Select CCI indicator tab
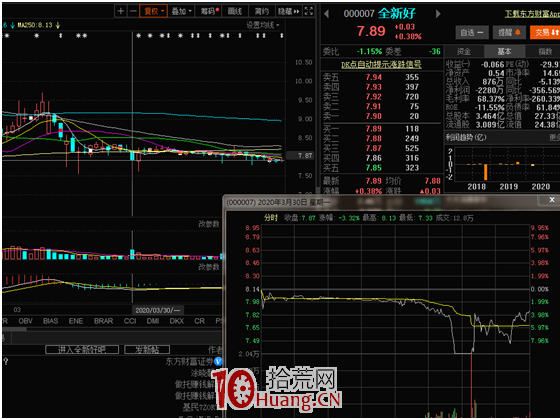560x419 pixels. point(130,321)
